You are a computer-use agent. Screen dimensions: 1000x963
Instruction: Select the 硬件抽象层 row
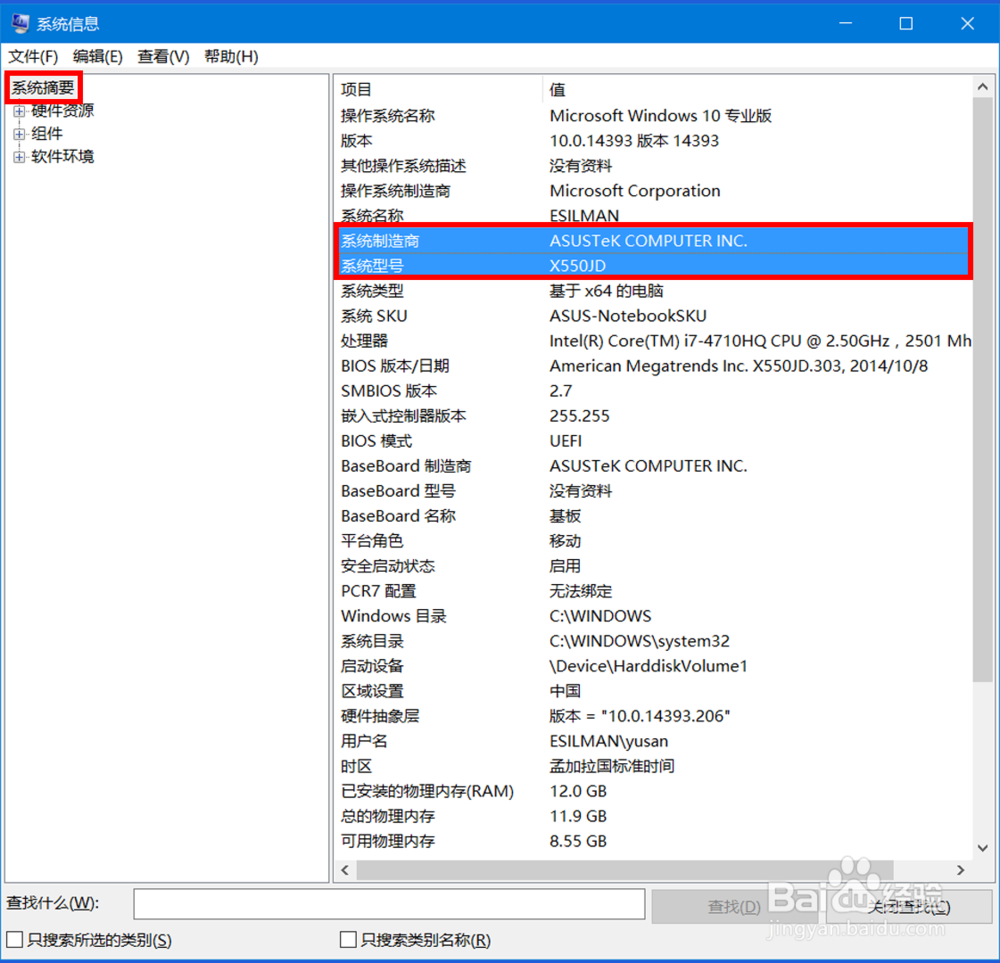654,716
